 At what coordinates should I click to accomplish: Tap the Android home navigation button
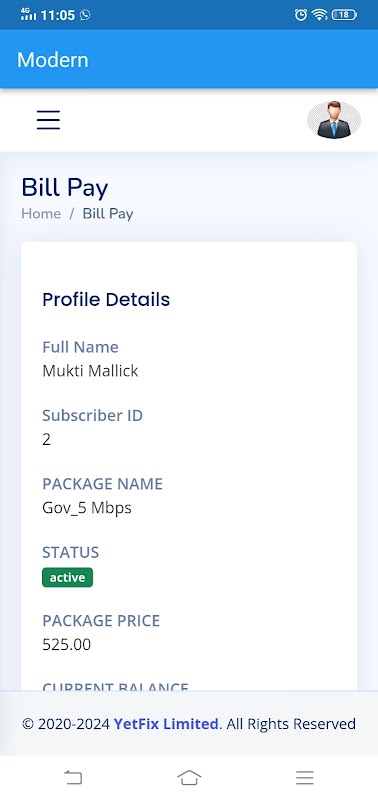click(189, 778)
